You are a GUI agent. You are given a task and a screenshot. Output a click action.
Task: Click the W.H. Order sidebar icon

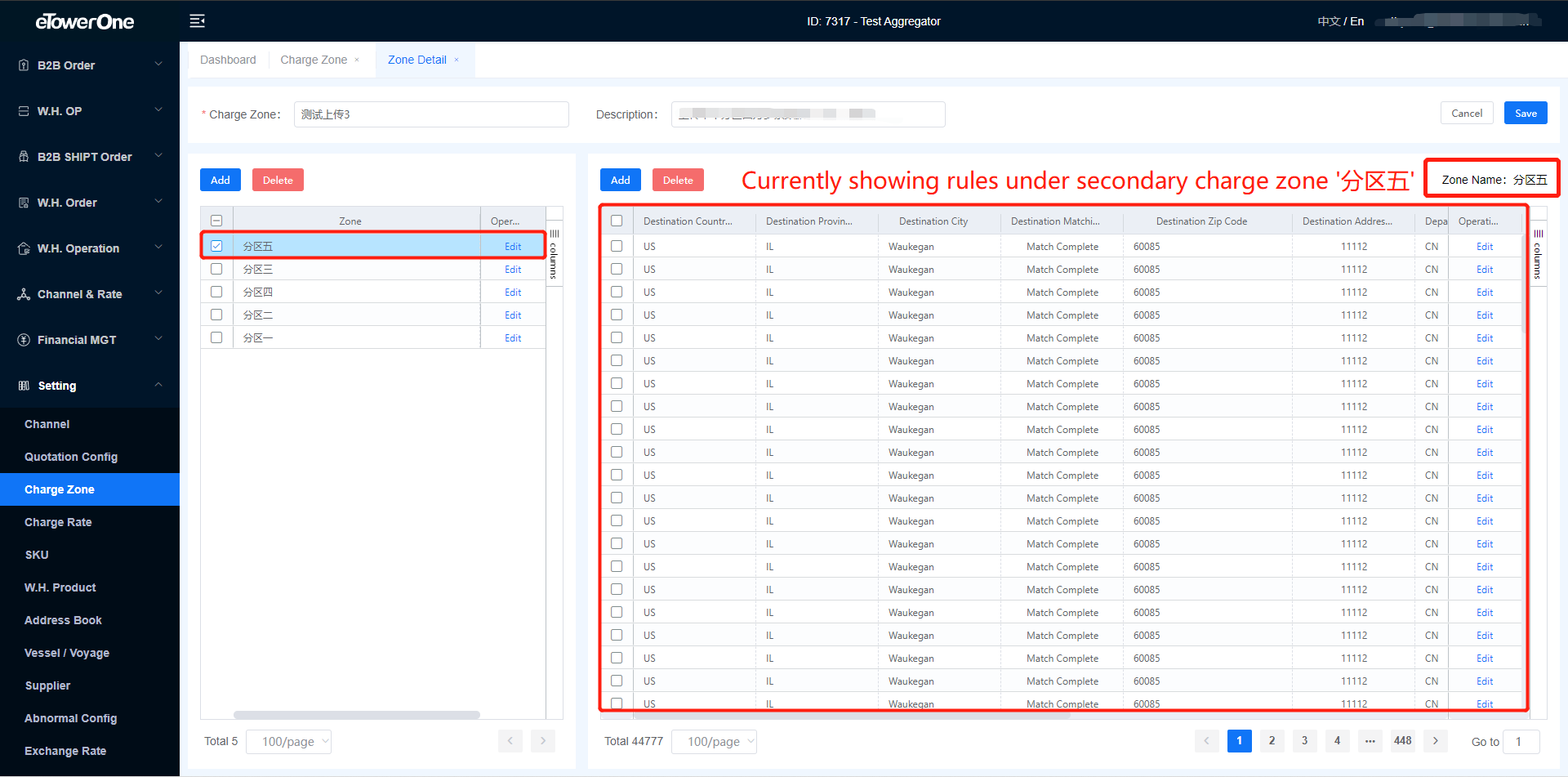point(24,203)
